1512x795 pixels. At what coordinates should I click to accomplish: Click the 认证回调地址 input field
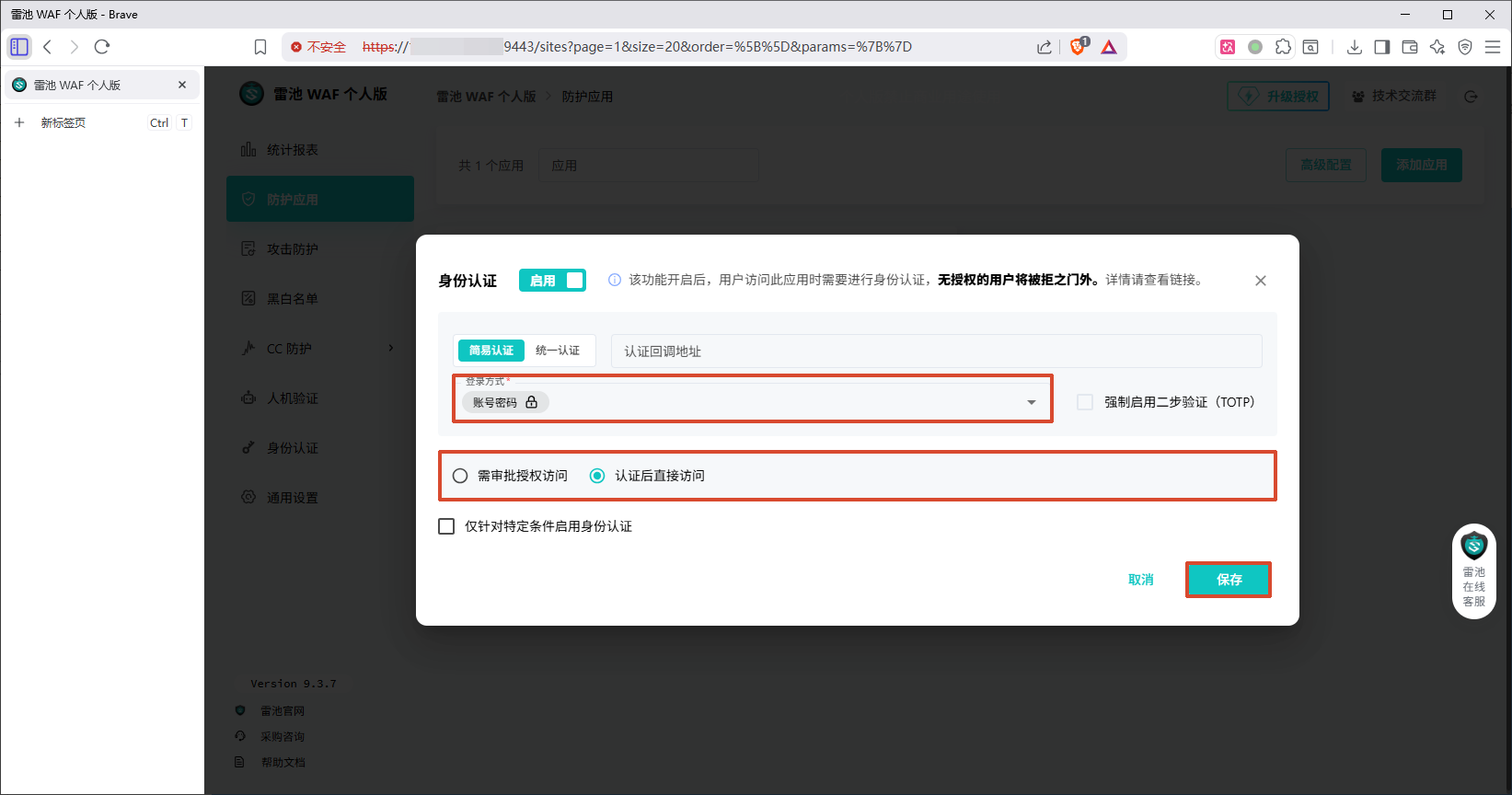[936, 351]
